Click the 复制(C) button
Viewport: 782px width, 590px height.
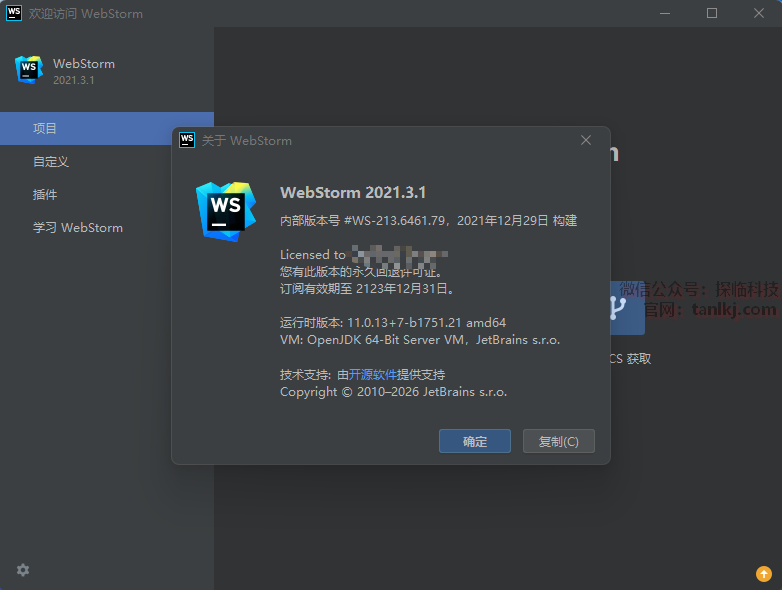point(559,441)
